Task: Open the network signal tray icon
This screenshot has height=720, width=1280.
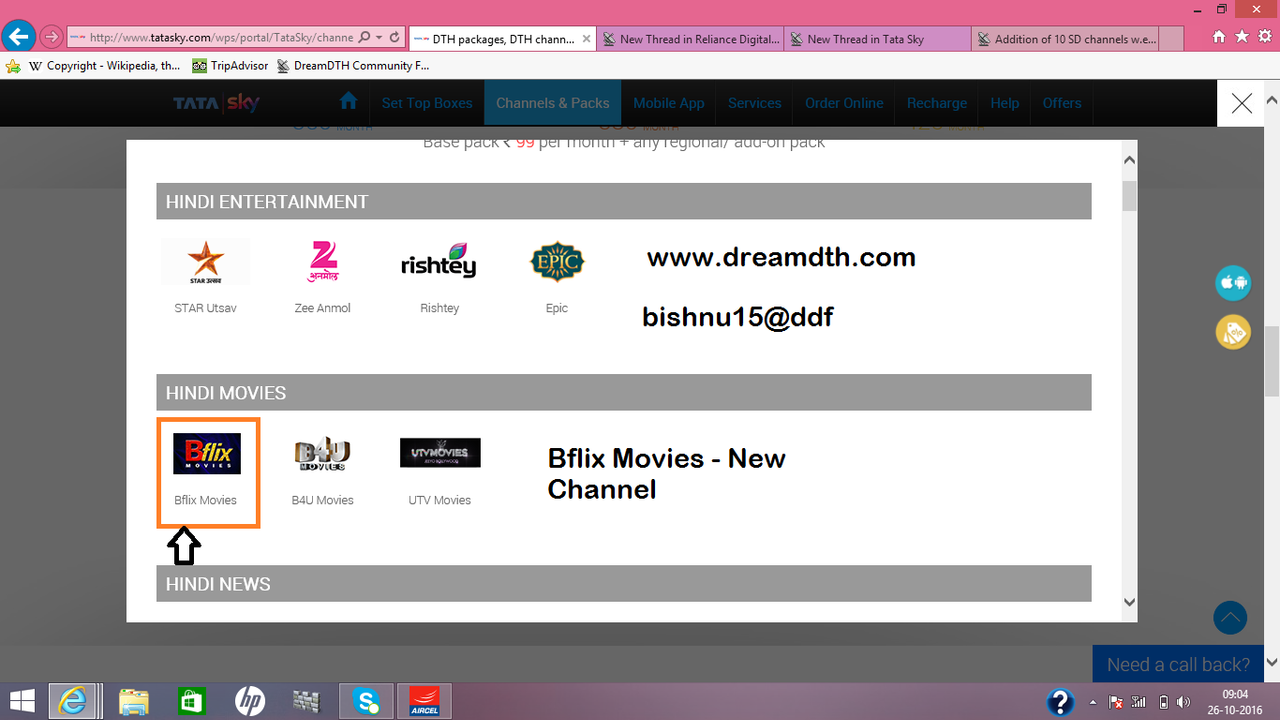Action: [1137, 702]
